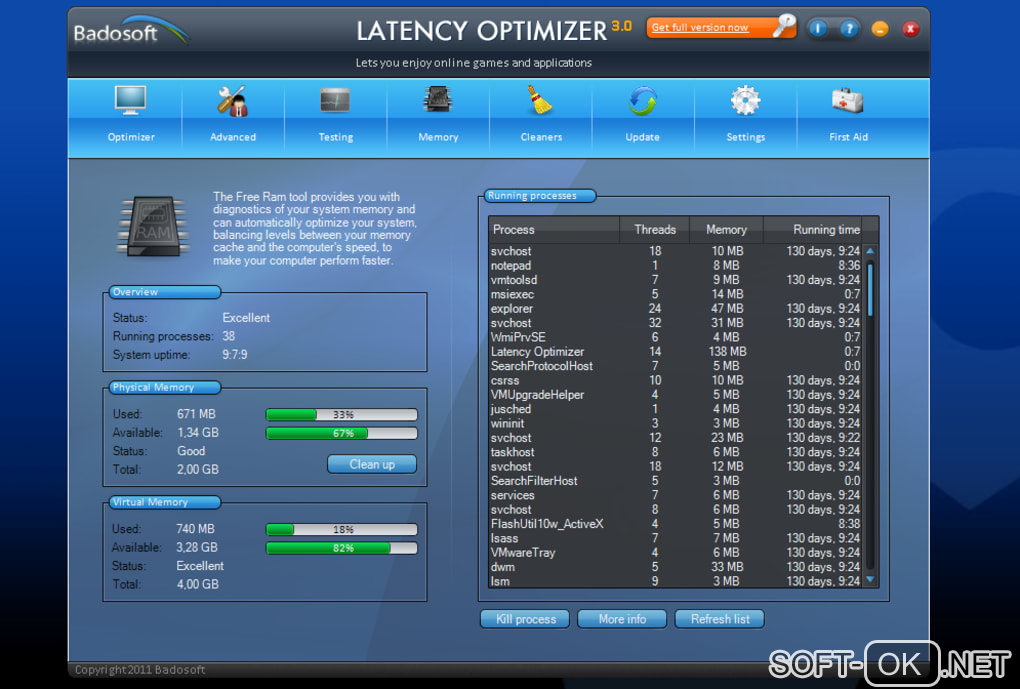Open the Update arrows icon
This screenshot has height=689, width=1020.
click(x=643, y=101)
